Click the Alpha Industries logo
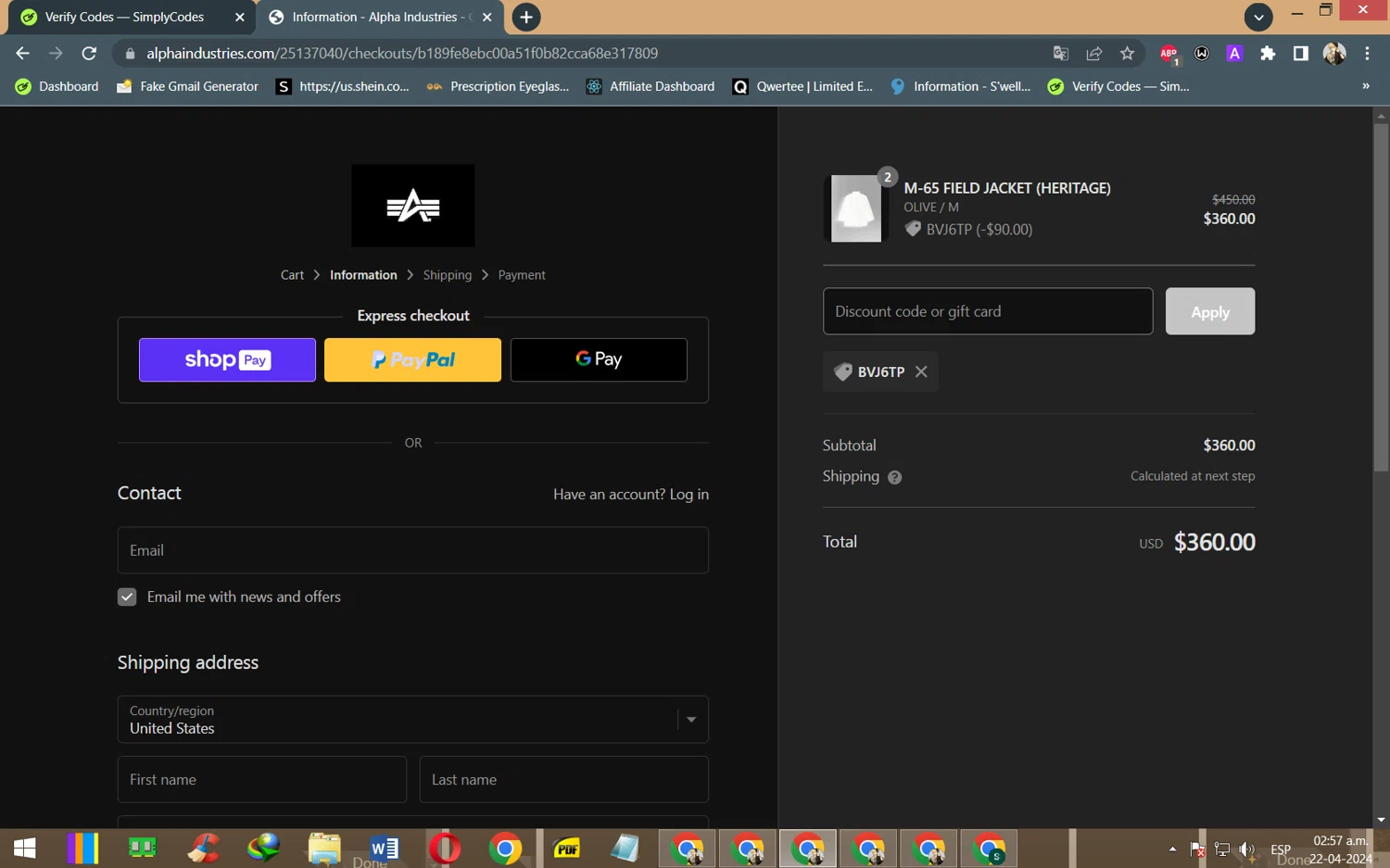 click(413, 206)
